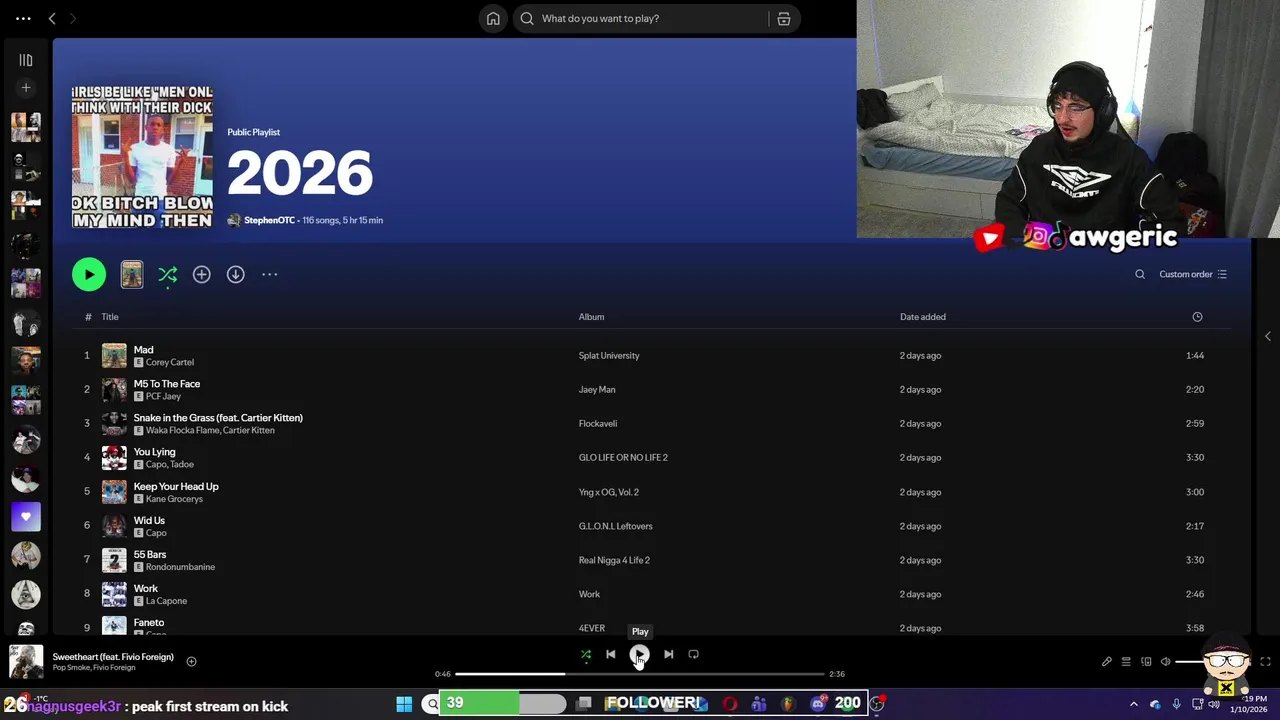This screenshot has width=1280, height=720.
Task: Click the 2026 playlist cover image
Action: [x=142, y=157]
